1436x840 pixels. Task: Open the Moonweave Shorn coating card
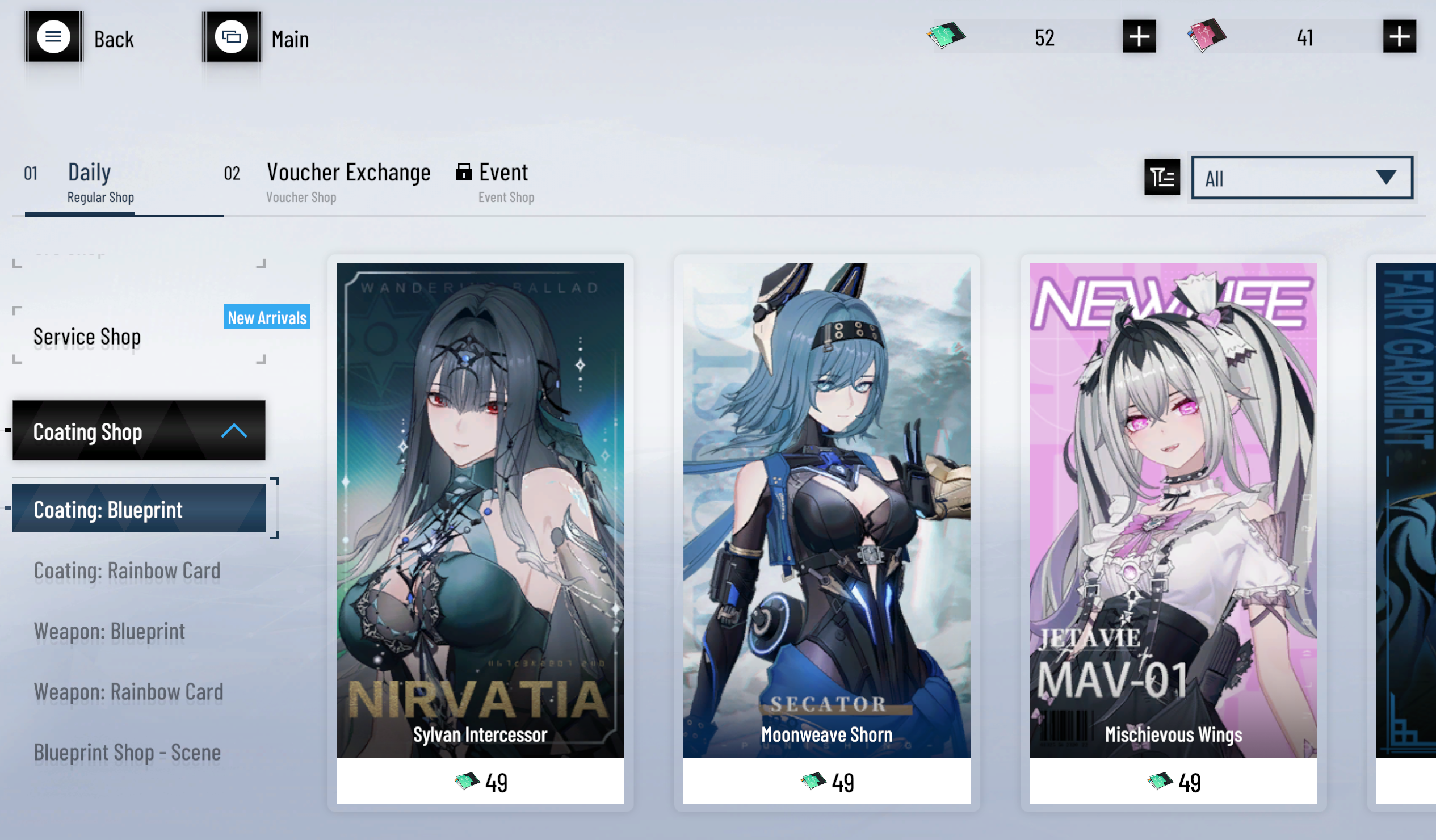(x=827, y=533)
